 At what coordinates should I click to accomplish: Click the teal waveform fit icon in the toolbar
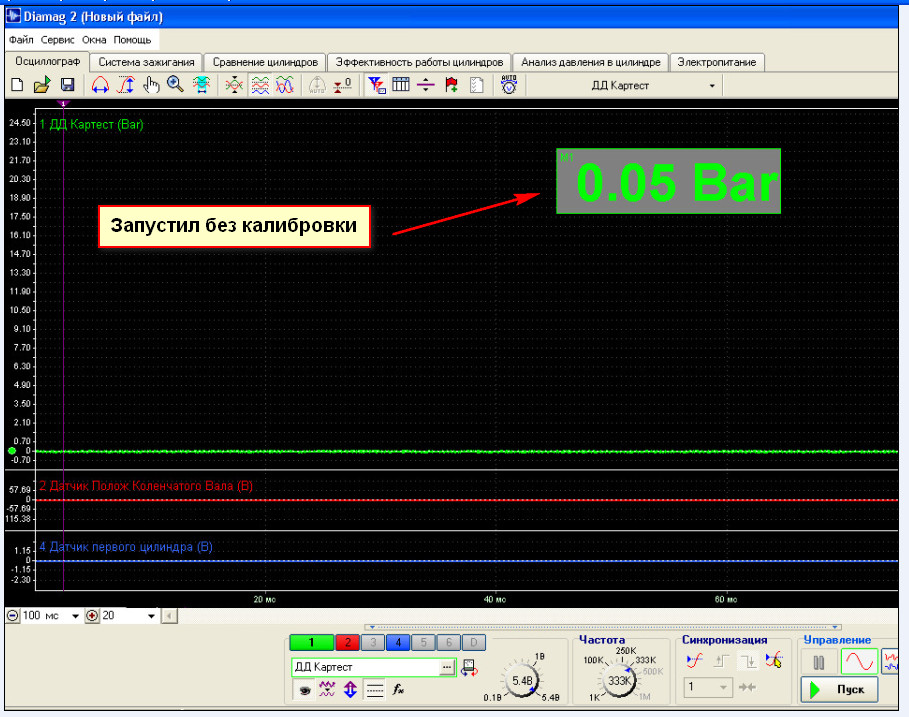(201, 85)
